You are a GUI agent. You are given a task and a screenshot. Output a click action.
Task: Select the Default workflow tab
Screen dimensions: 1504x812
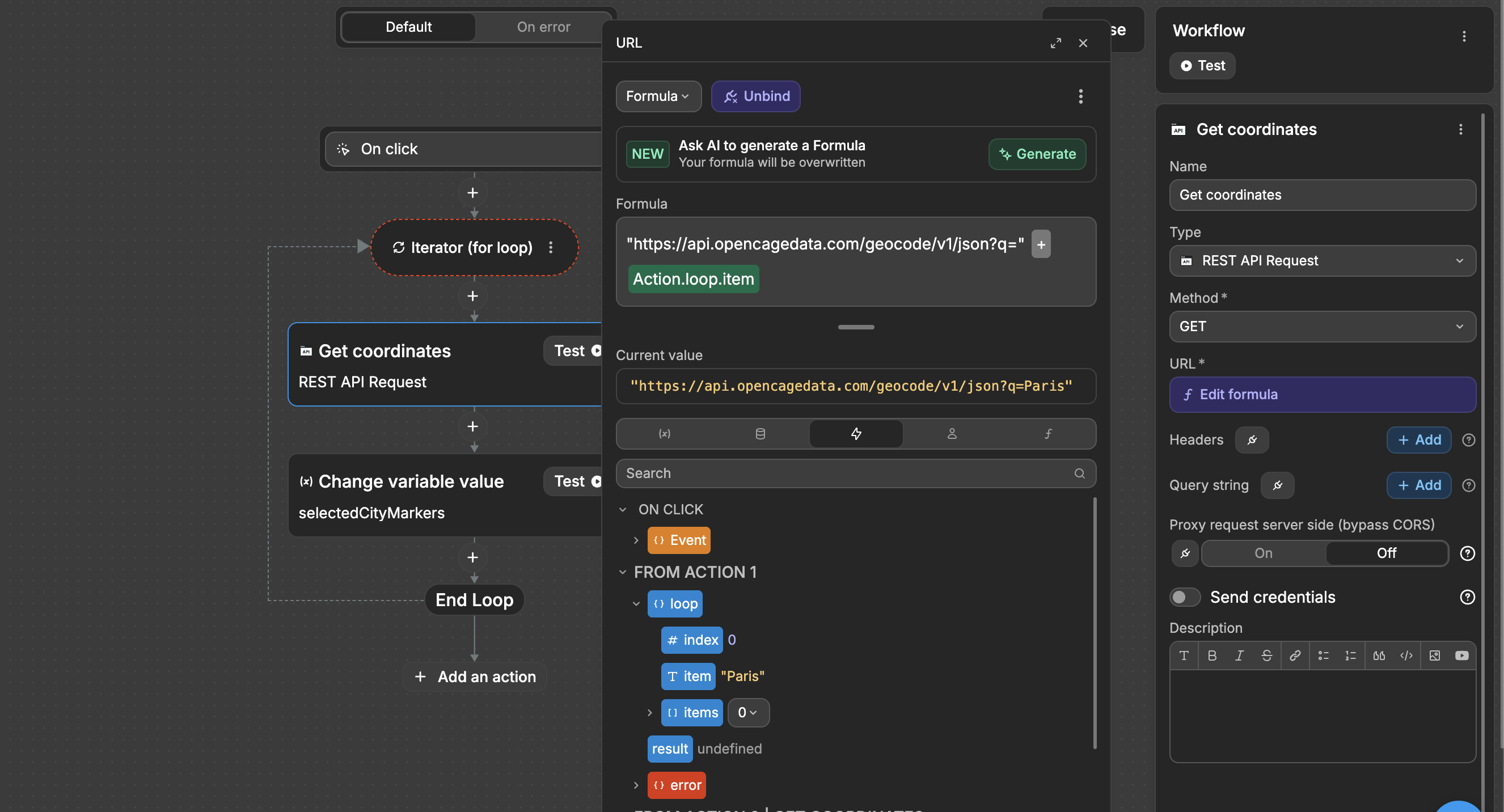pos(408,27)
